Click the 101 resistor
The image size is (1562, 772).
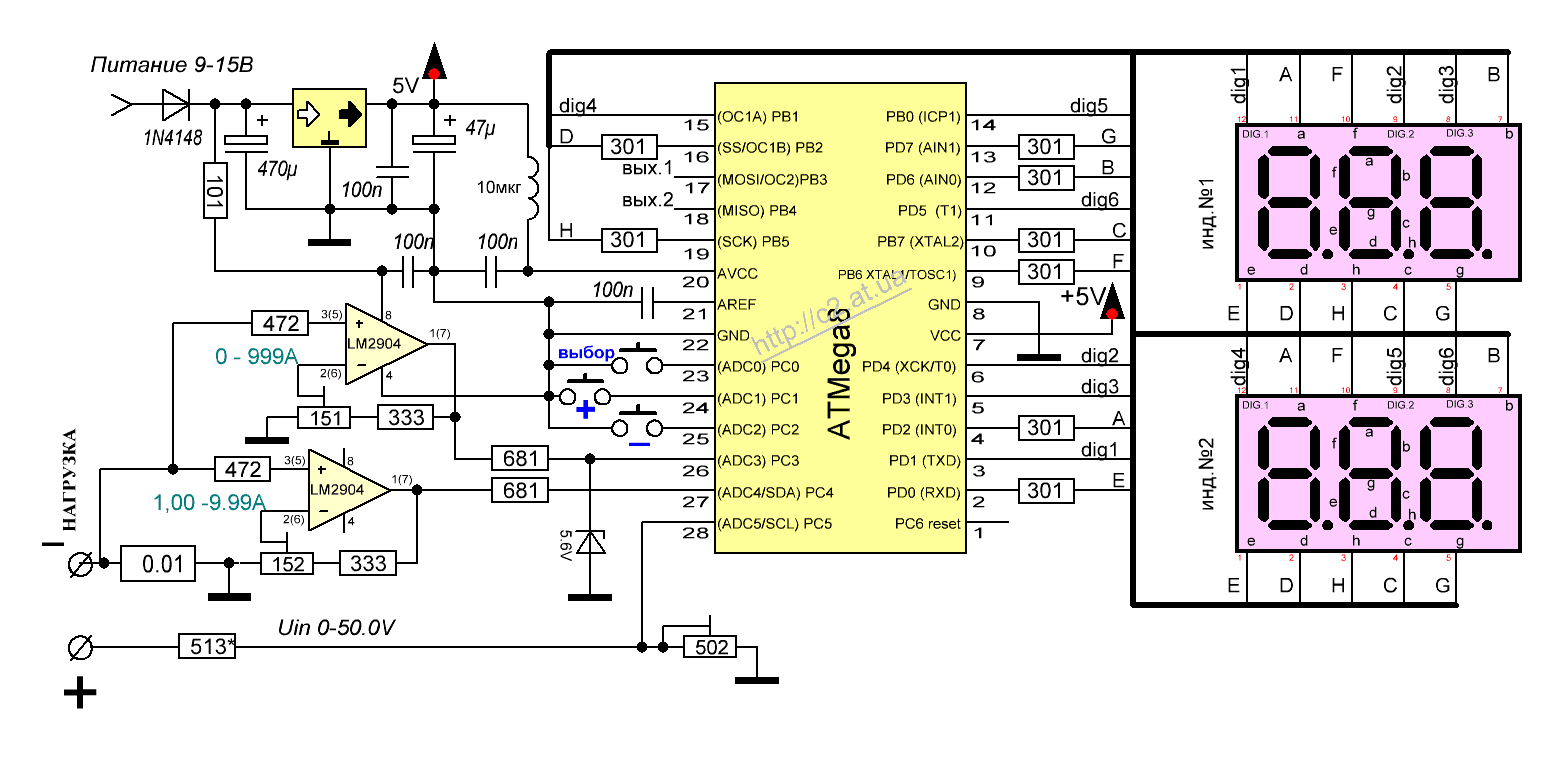(215, 190)
